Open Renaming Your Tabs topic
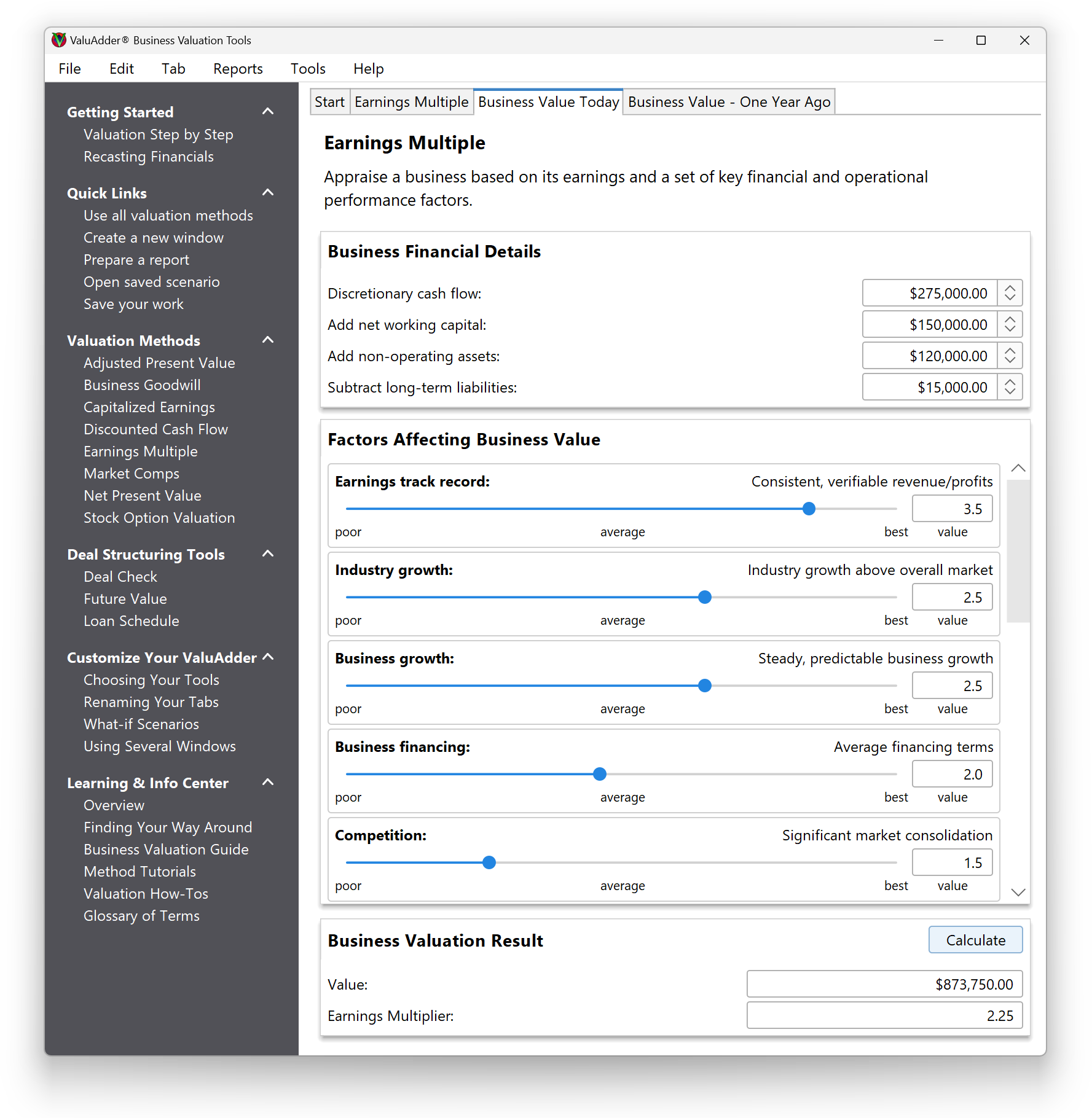Image resolution: width=1092 pixels, height=1118 pixels. pos(151,702)
